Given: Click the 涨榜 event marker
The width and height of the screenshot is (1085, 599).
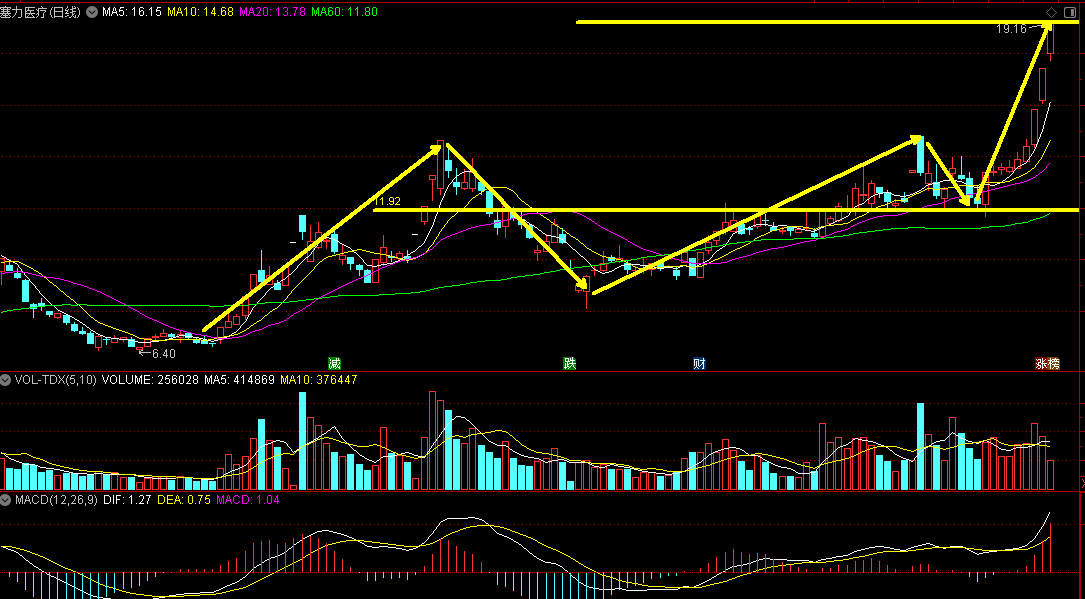Looking at the screenshot, I should point(1047,364).
